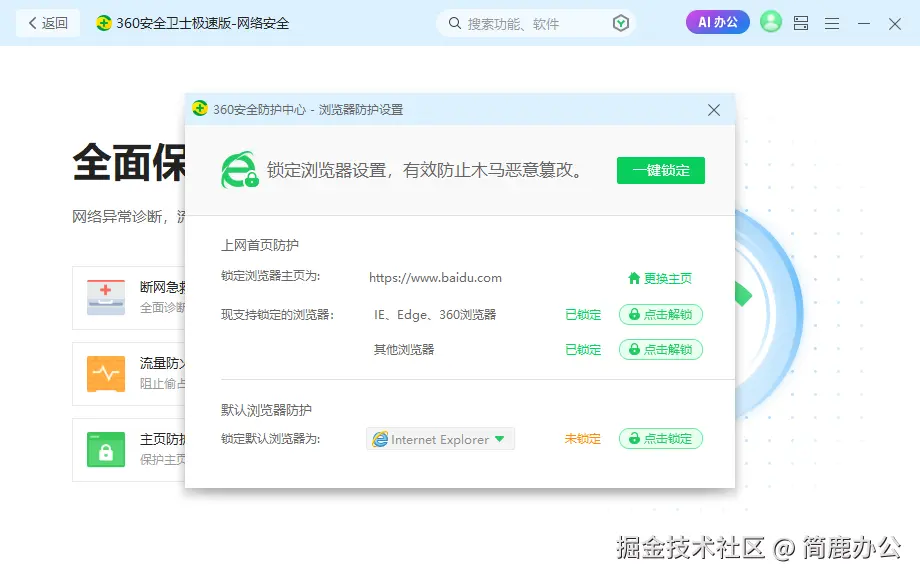
Task: Open the user avatar in the title bar
Action: [769, 22]
